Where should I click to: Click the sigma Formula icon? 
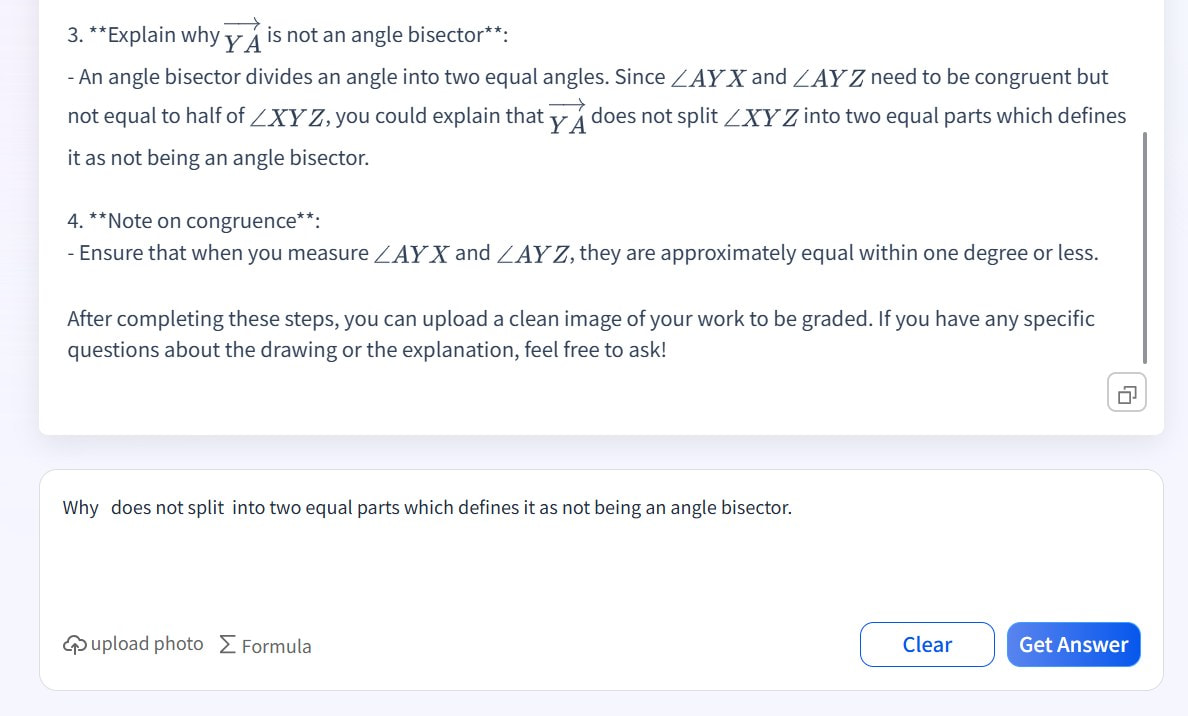(227, 645)
